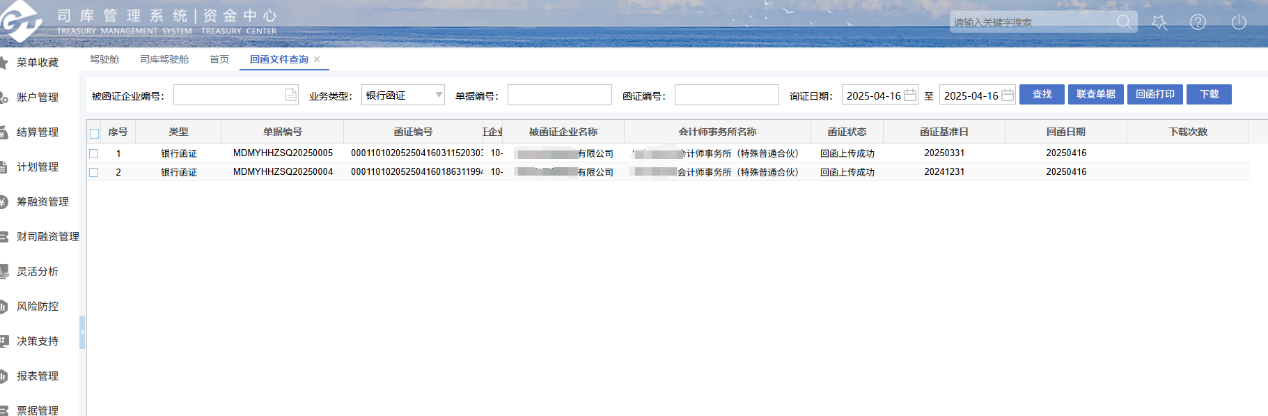
Task: Open 账户管理 menu in sidebar
Action: point(37,97)
